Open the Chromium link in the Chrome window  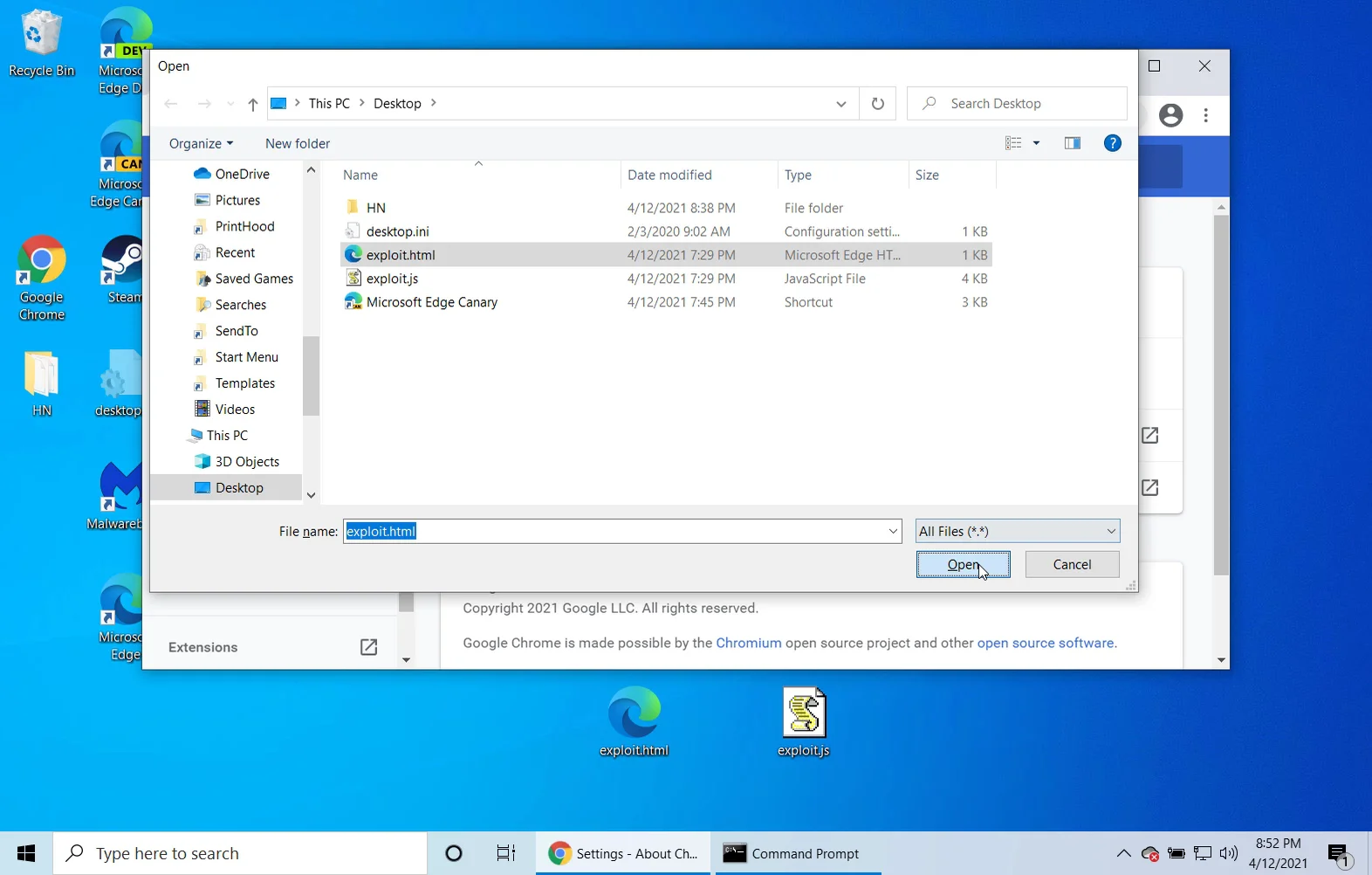(x=748, y=643)
